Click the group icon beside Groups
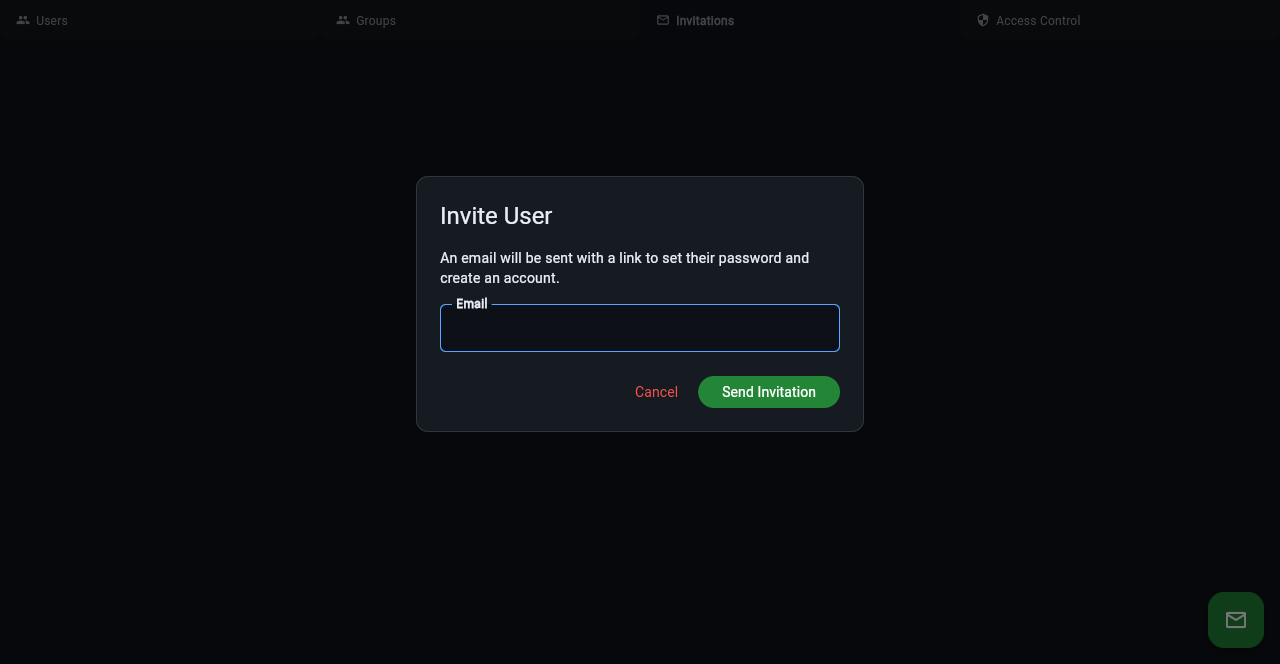The height and width of the screenshot is (664, 1280). pyautogui.click(x=343, y=20)
